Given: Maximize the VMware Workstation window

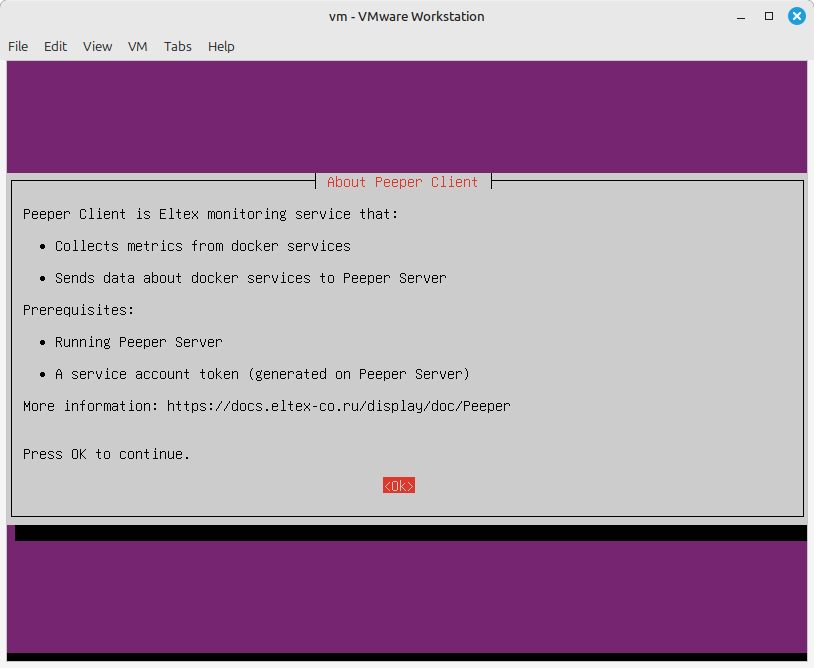Looking at the screenshot, I should coord(769,17).
